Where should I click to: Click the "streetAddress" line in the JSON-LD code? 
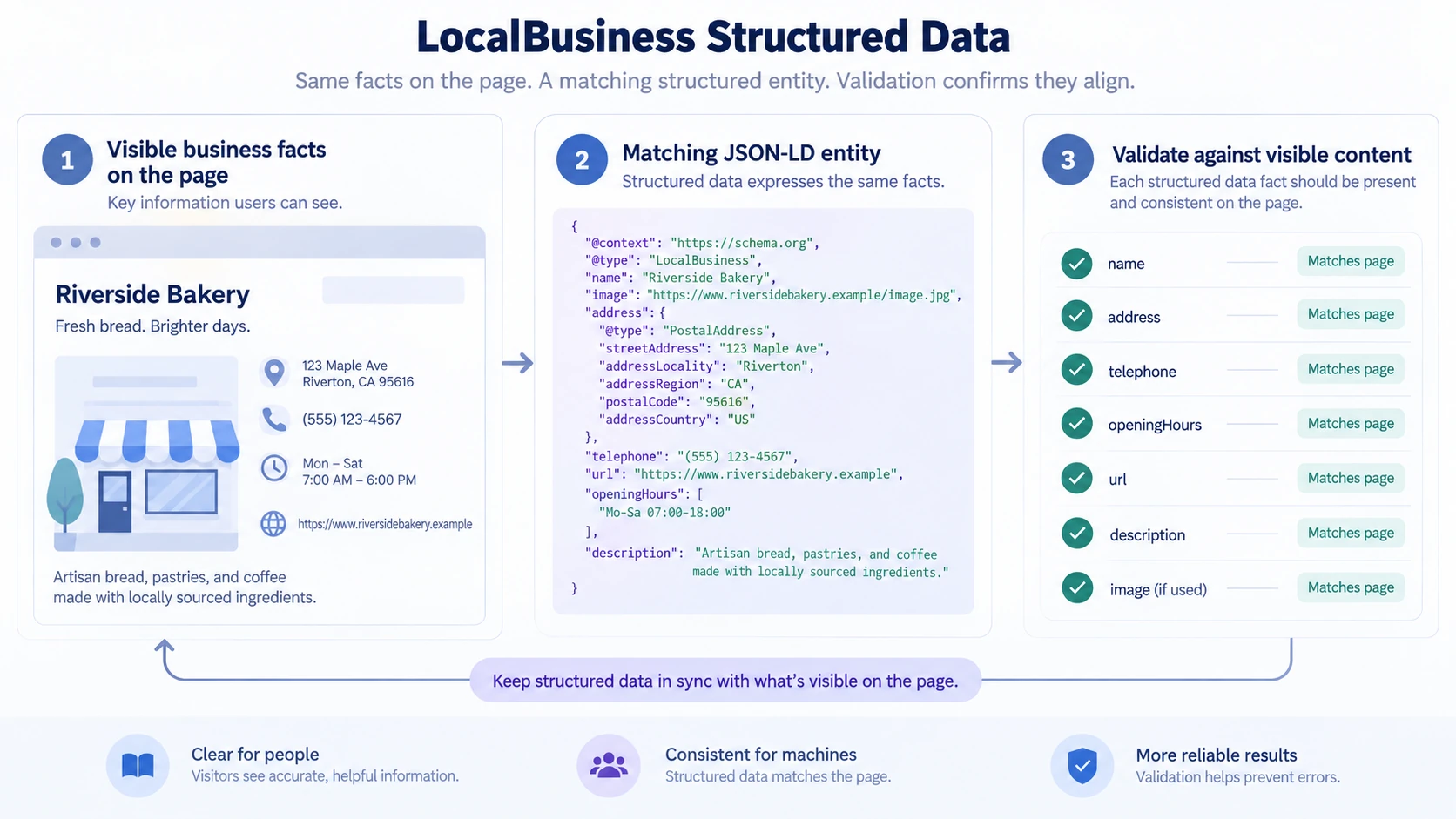[x=714, y=348]
